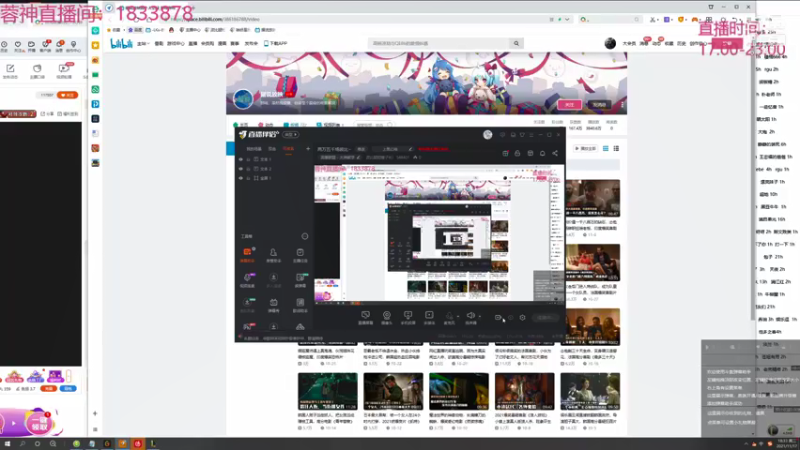Click the lock icon in streaming tool top toolbar
This screenshot has height=450, width=800.
(517, 153)
